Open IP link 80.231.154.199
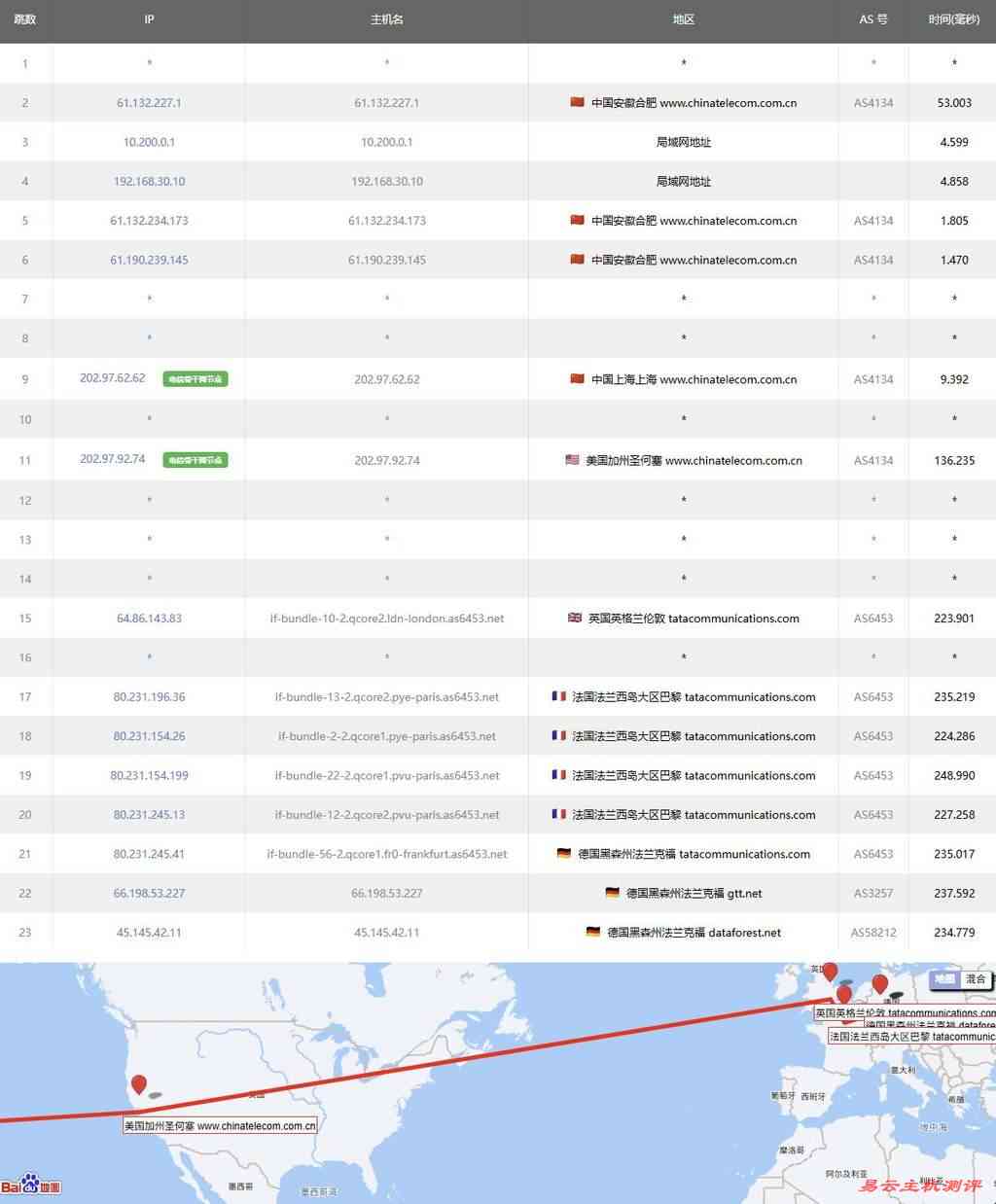Image resolution: width=996 pixels, height=1204 pixels. (x=149, y=775)
